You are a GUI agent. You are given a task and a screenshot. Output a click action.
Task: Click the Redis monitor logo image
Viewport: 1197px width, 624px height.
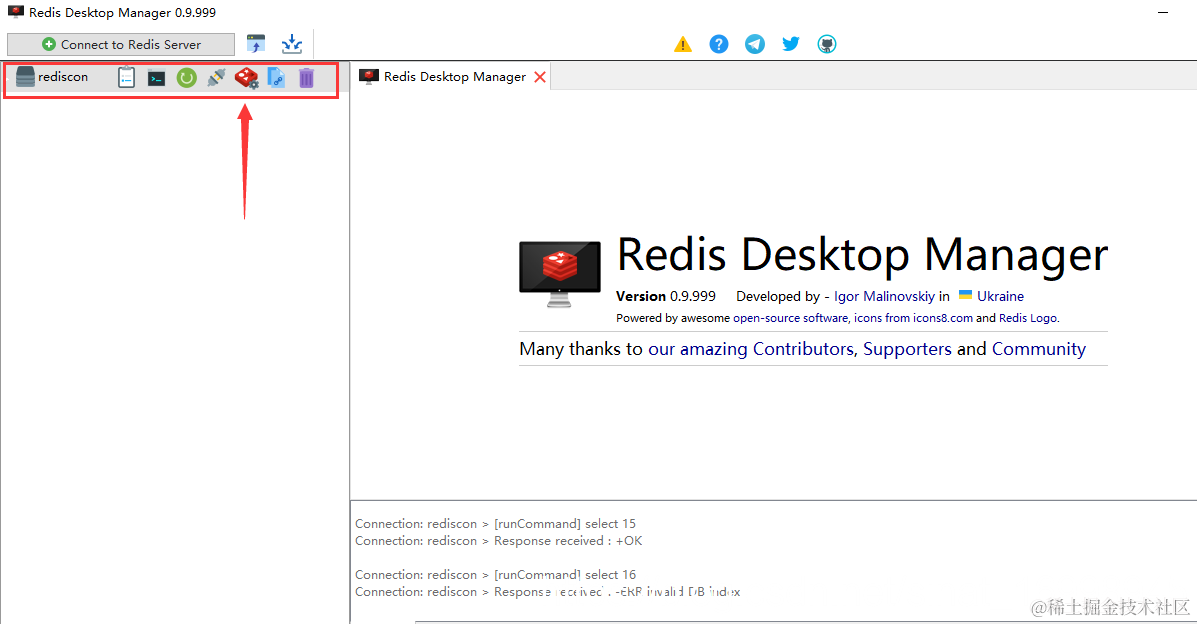pos(560,273)
